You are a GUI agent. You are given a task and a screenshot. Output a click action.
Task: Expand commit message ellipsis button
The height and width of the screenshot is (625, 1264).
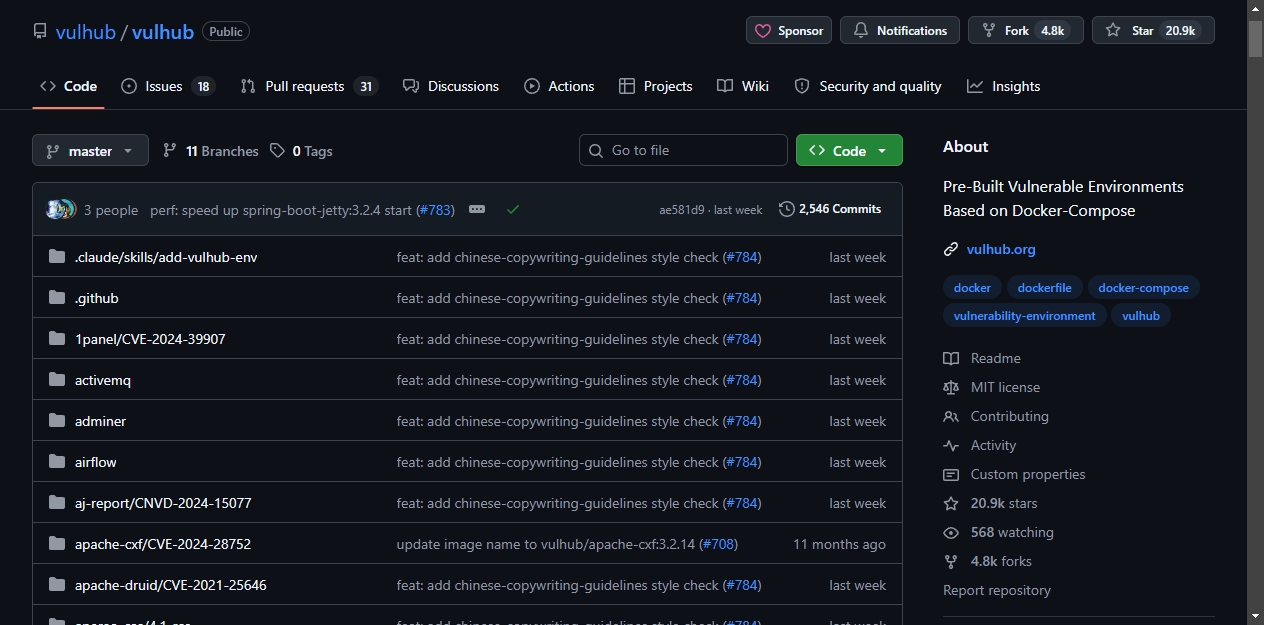(477, 209)
